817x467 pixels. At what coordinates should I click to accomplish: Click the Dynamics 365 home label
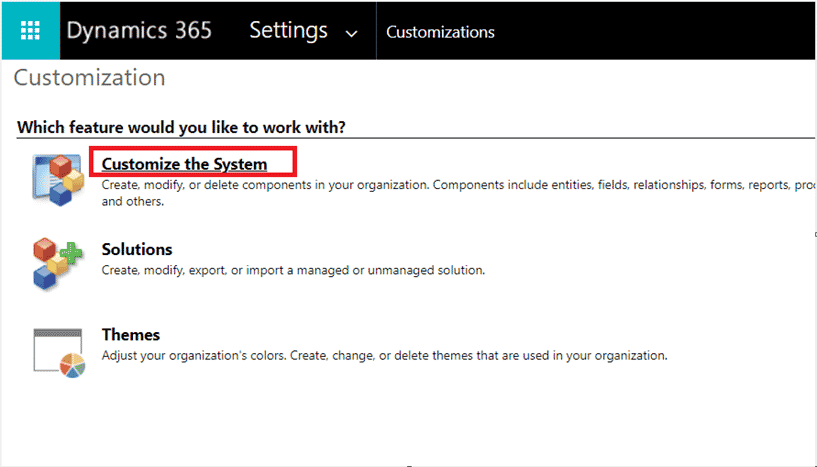coord(139,30)
